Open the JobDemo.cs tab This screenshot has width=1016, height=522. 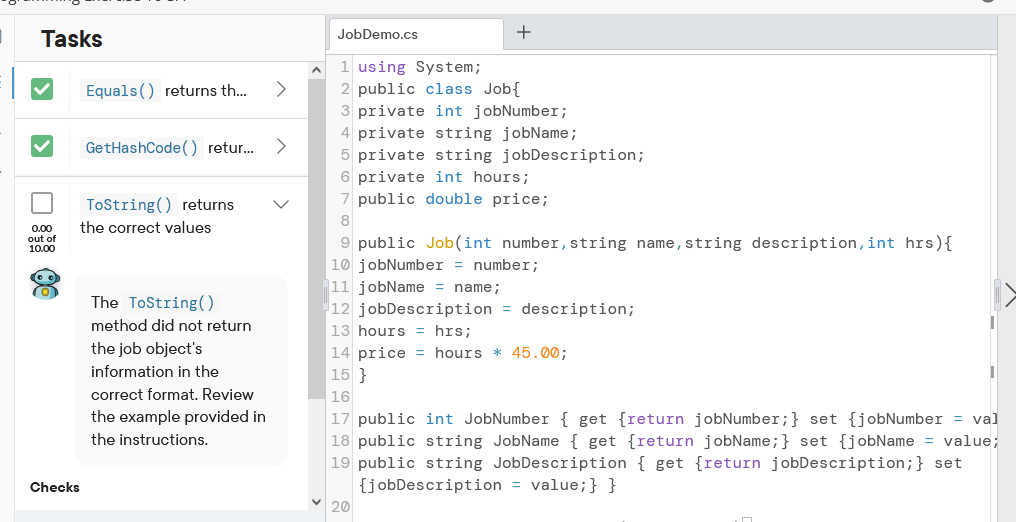pos(416,34)
